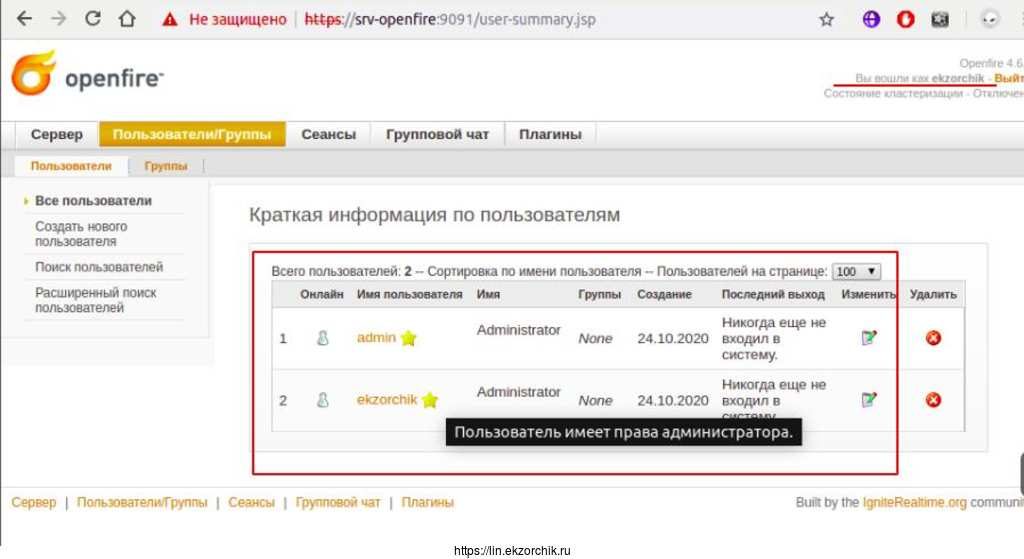Switch to the Сеансы tab
Viewport: 1024px width, 559px height.
point(328,135)
